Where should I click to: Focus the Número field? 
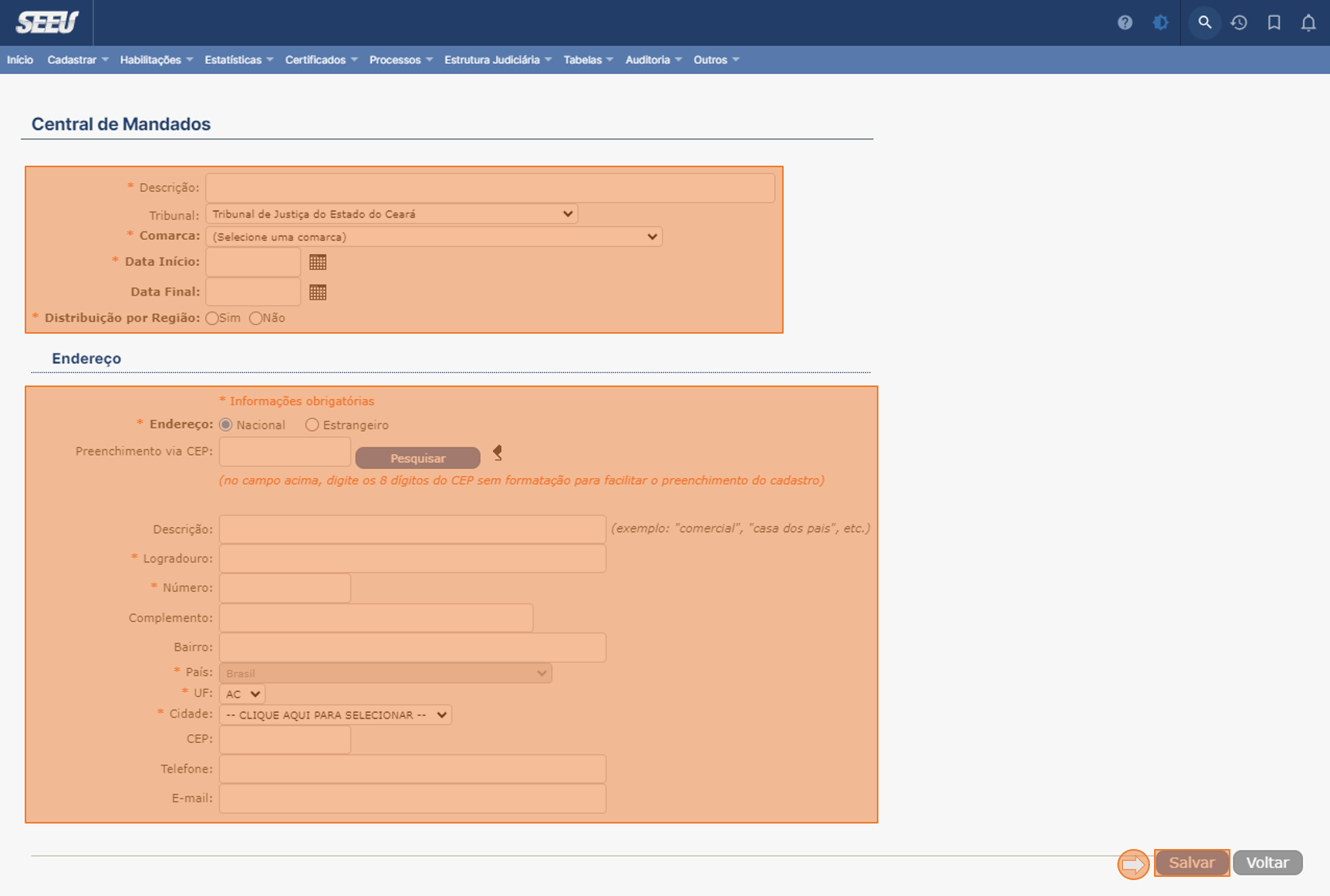285,588
